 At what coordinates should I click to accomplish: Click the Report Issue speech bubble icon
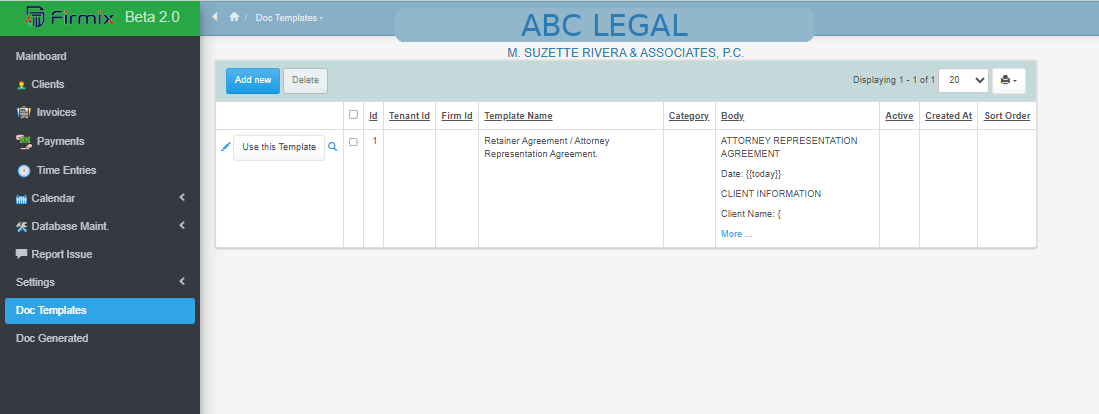pyautogui.click(x=21, y=254)
